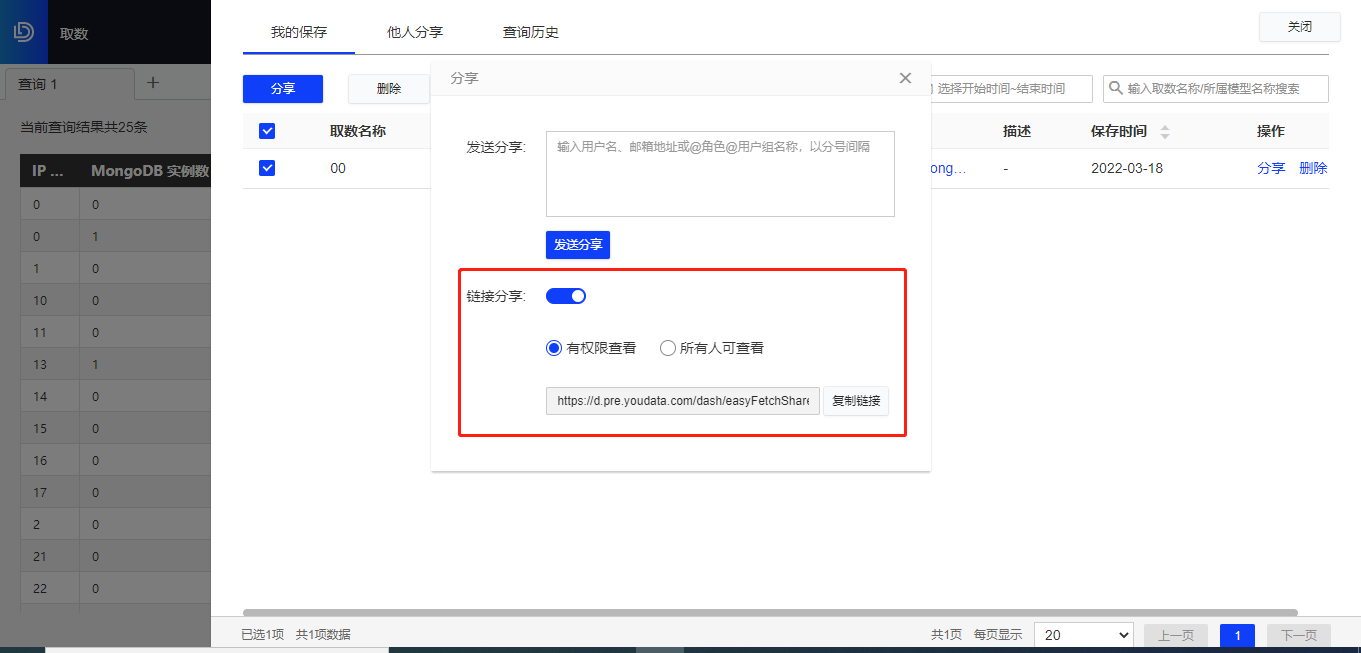1361x653 pixels.
Task: Sort 保存时间 ascending with the up arrow
Action: (x=1163, y=126)
